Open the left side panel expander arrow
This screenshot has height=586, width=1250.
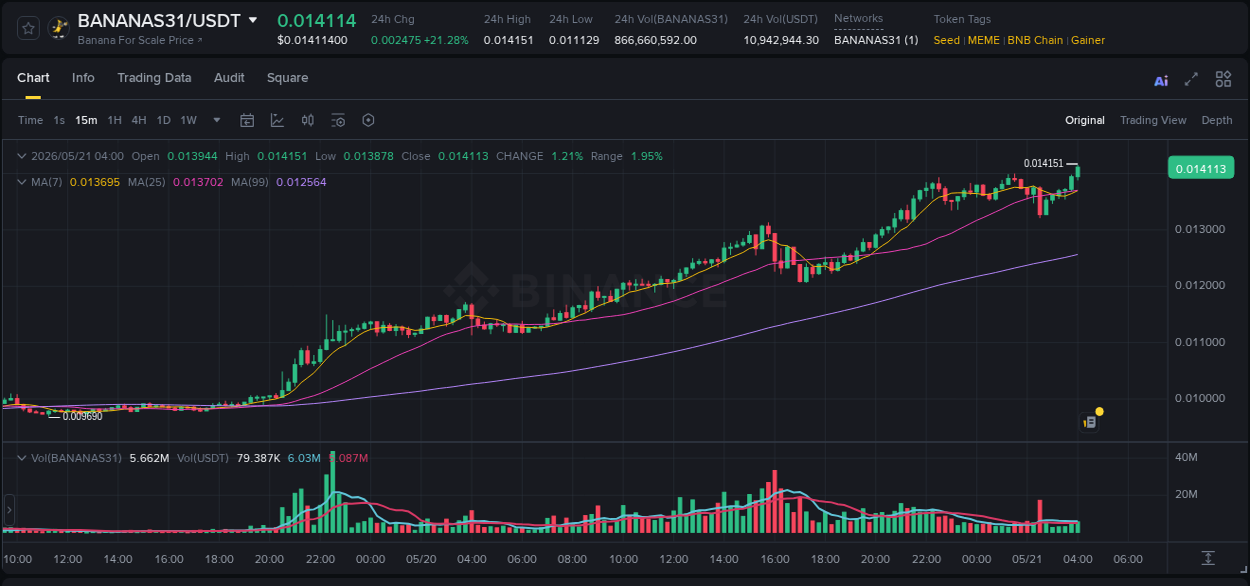pos(9,510)
